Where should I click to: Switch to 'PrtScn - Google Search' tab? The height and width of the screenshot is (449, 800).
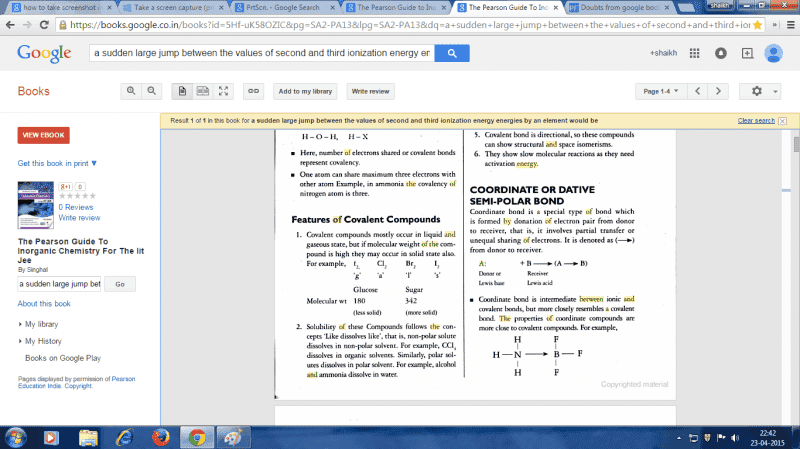tap(283, 8)
